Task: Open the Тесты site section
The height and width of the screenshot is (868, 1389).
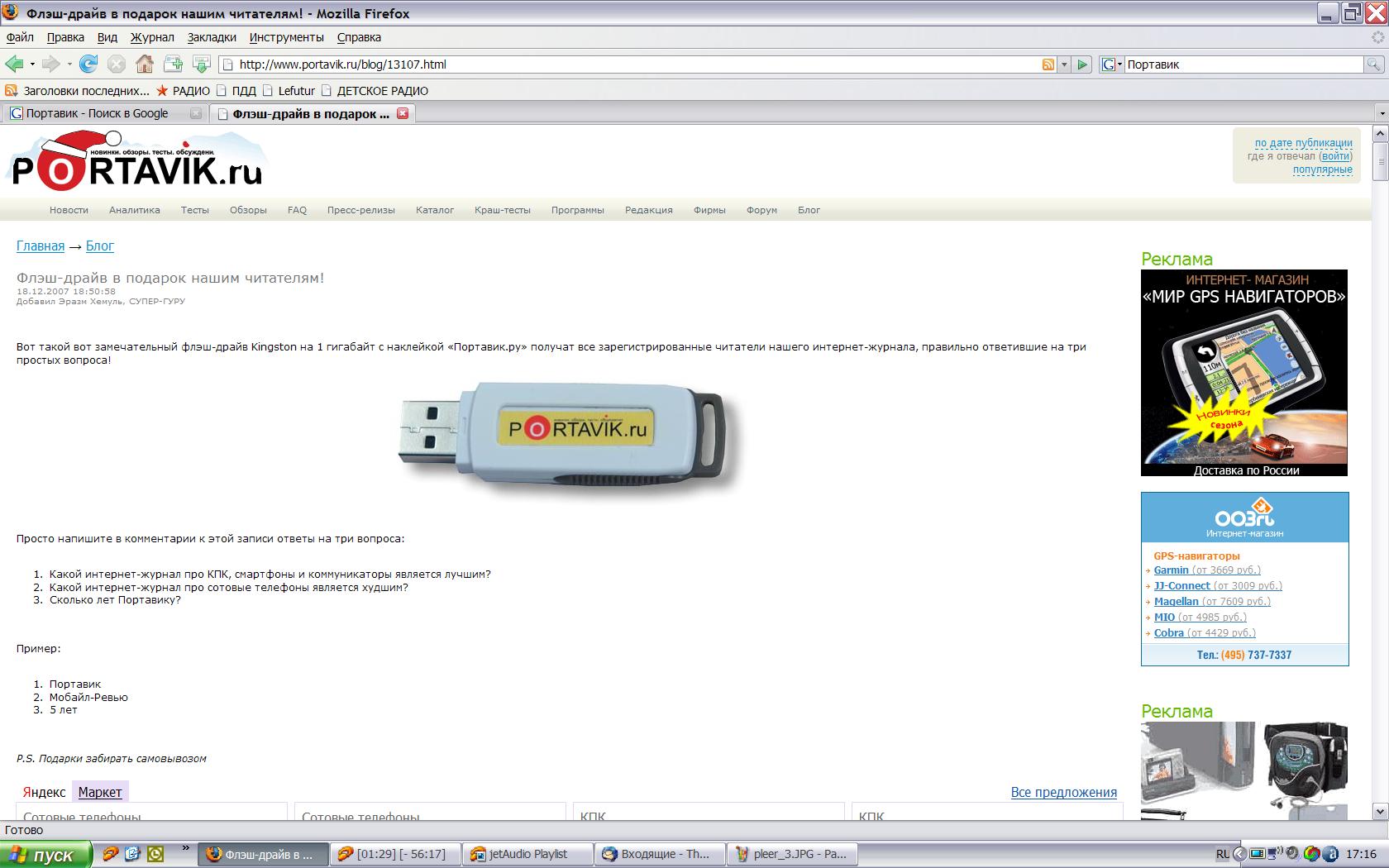Action: [x=195, y=210]
